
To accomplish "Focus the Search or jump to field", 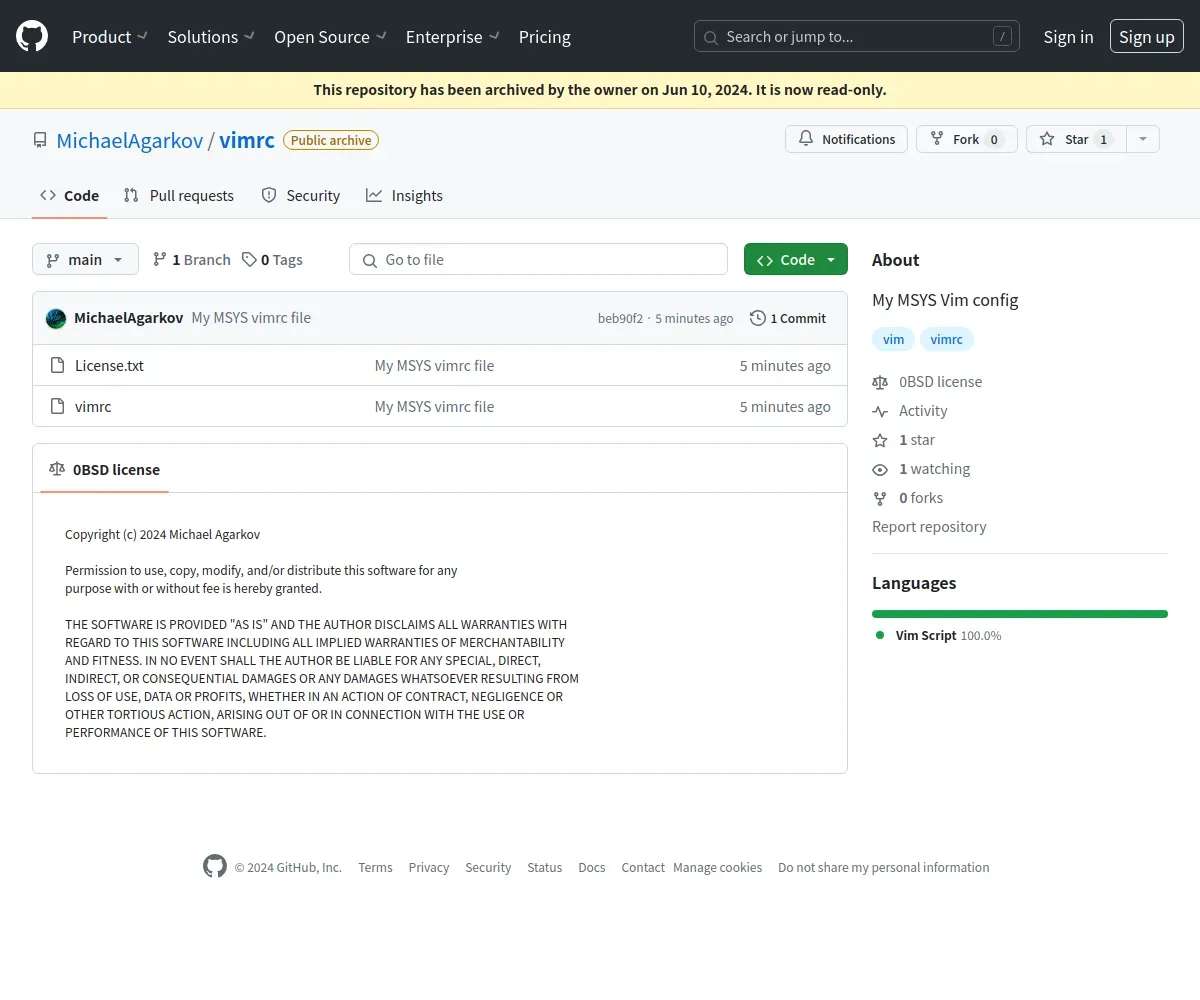I will 857,37.
